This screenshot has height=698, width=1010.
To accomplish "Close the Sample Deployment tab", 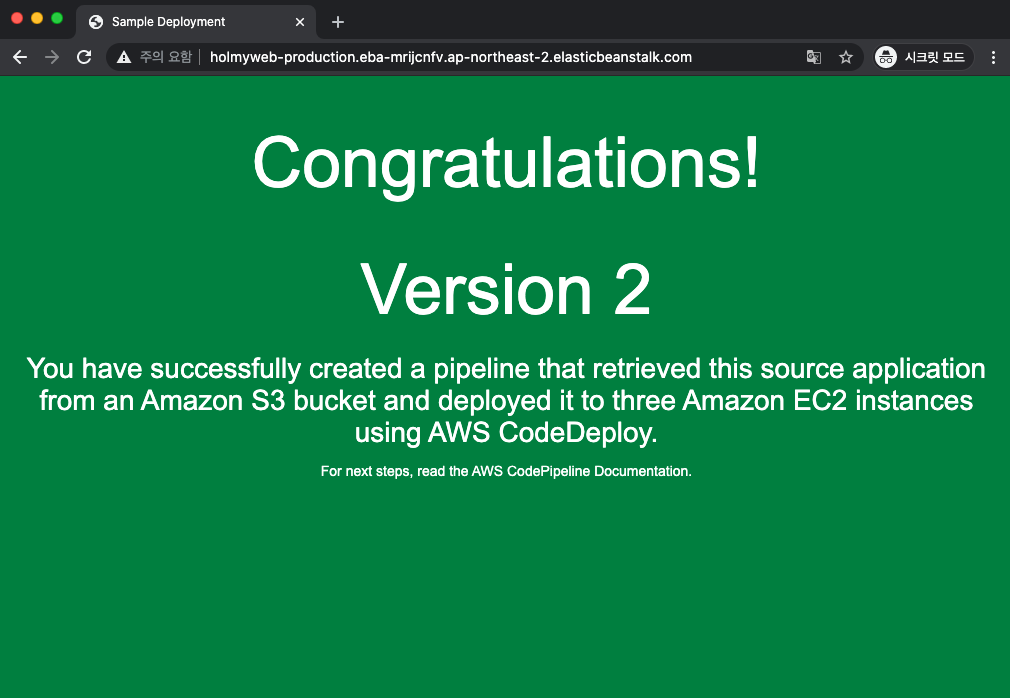I will [300, 22].
